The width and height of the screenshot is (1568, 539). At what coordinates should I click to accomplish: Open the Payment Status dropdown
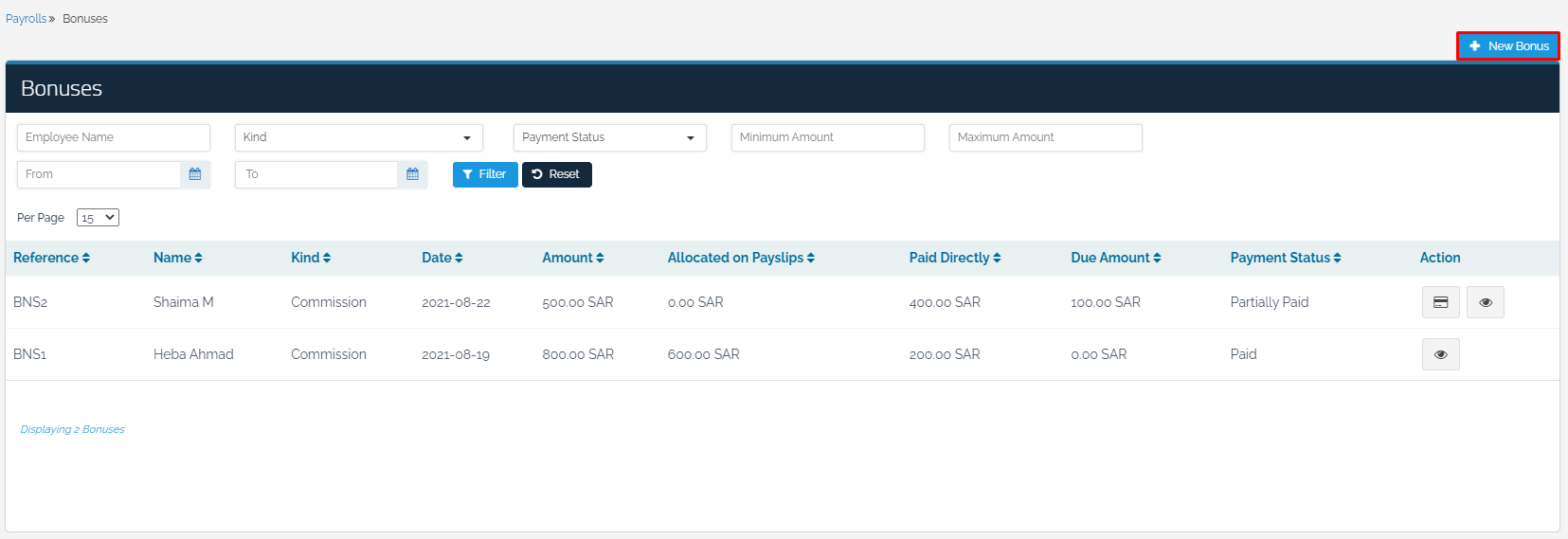tap(609, 137)
